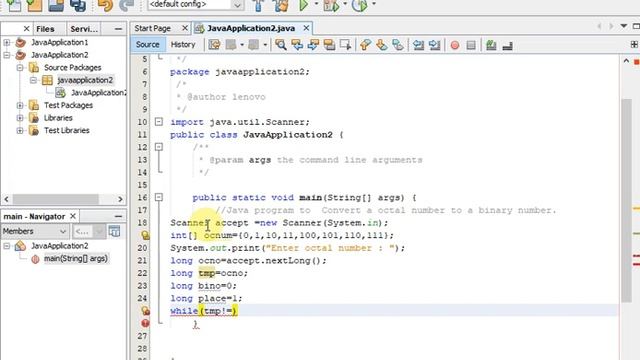Toggle Highlight Search icon

coord(329,45)
